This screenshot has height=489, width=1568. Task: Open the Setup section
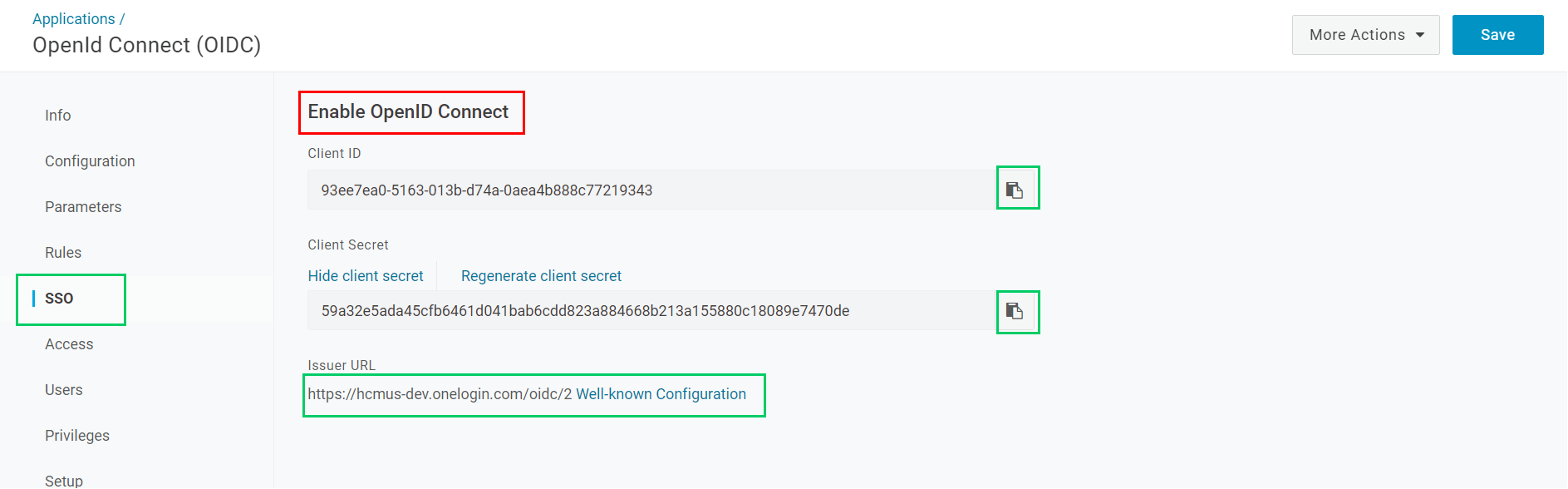[64, 481]
